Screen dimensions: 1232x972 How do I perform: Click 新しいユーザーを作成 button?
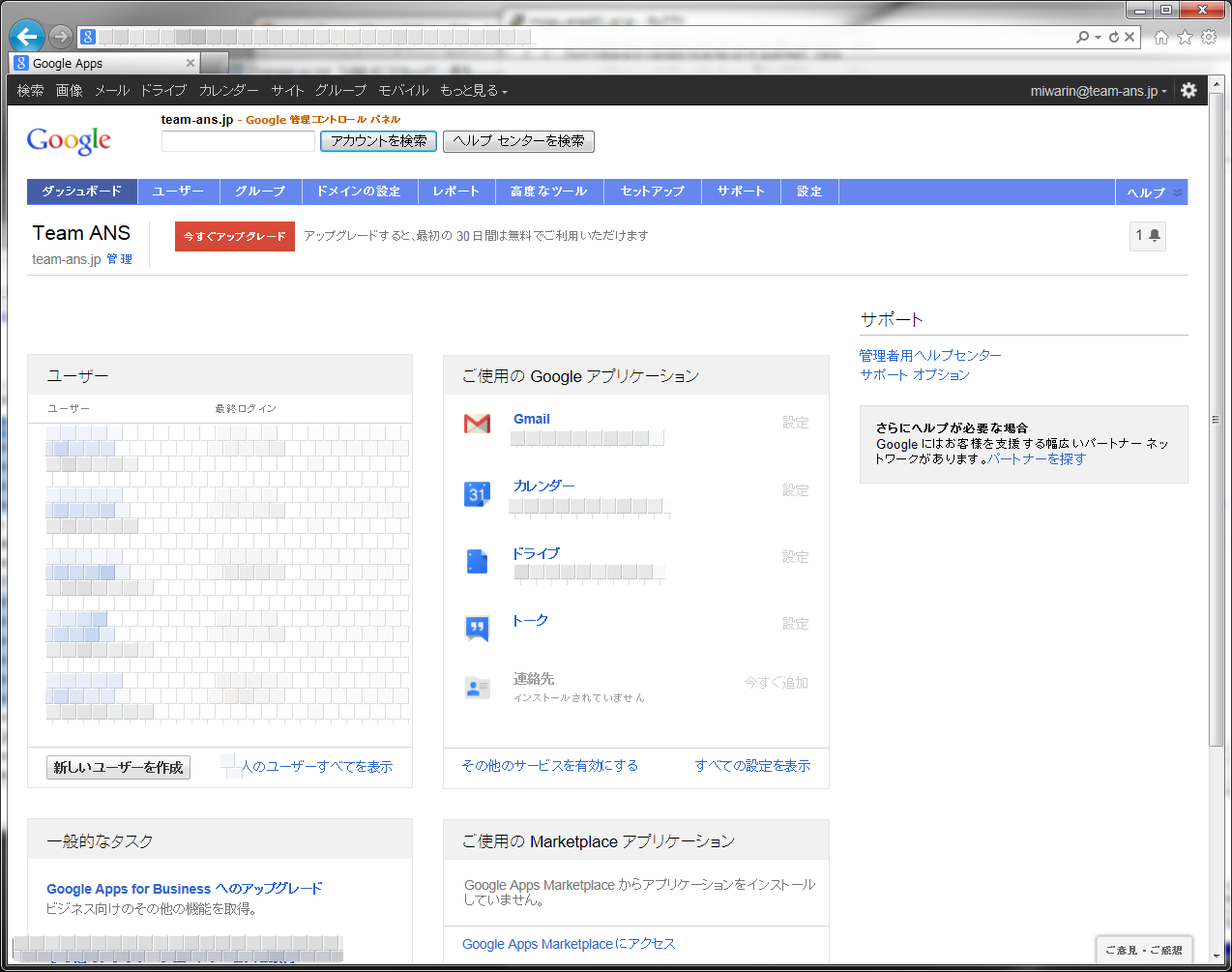pyautogui.click(x=118, y=767)
